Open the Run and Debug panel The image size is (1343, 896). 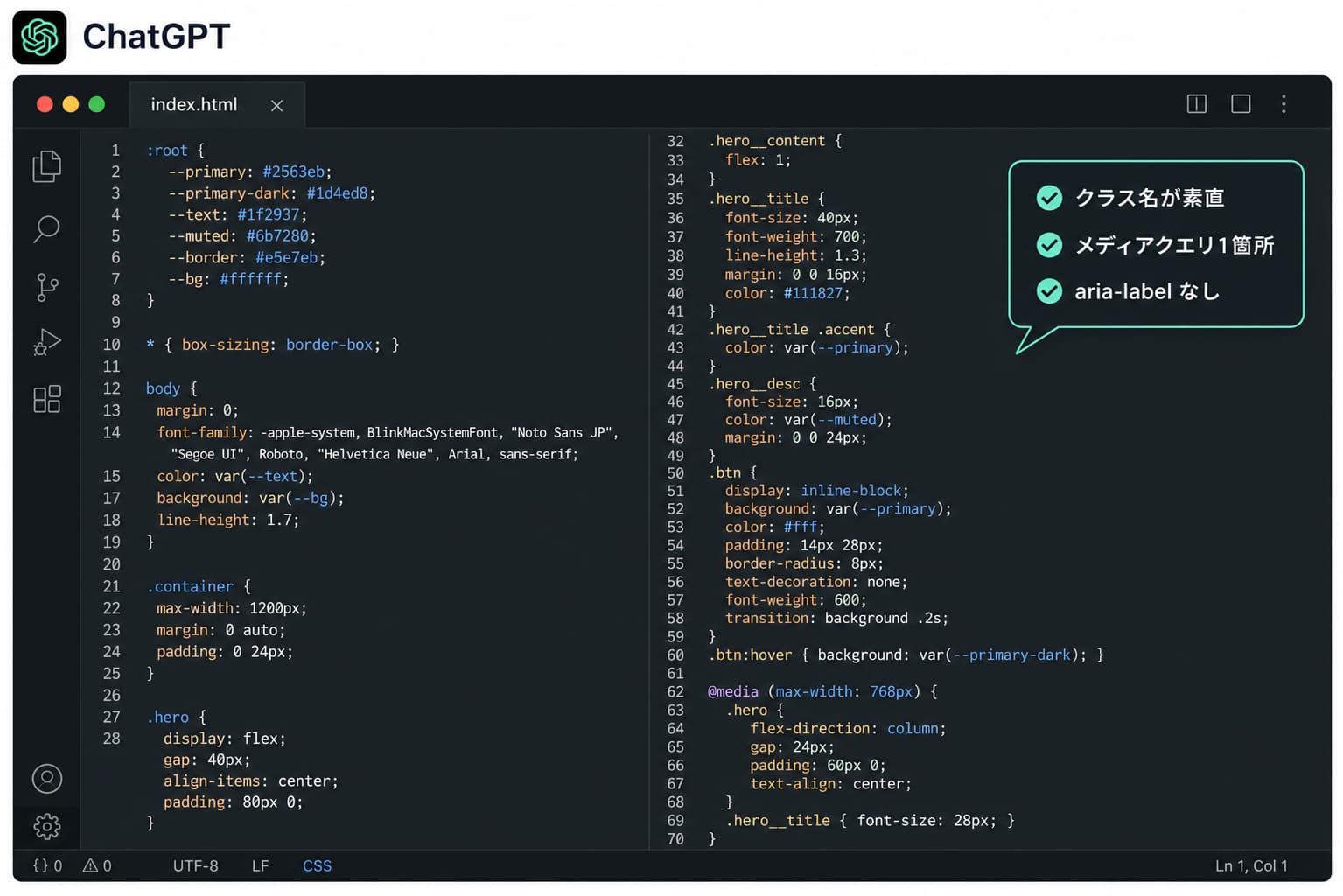[x=46, y=342]
